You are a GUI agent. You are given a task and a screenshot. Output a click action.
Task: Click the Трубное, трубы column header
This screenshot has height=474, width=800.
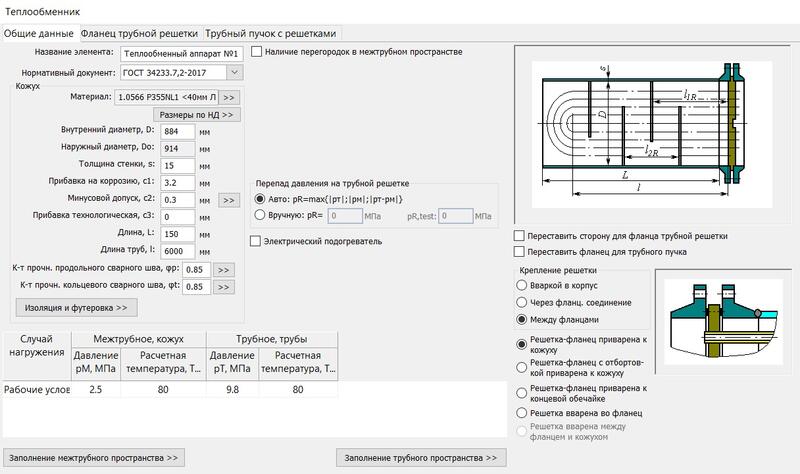[271, 339]
